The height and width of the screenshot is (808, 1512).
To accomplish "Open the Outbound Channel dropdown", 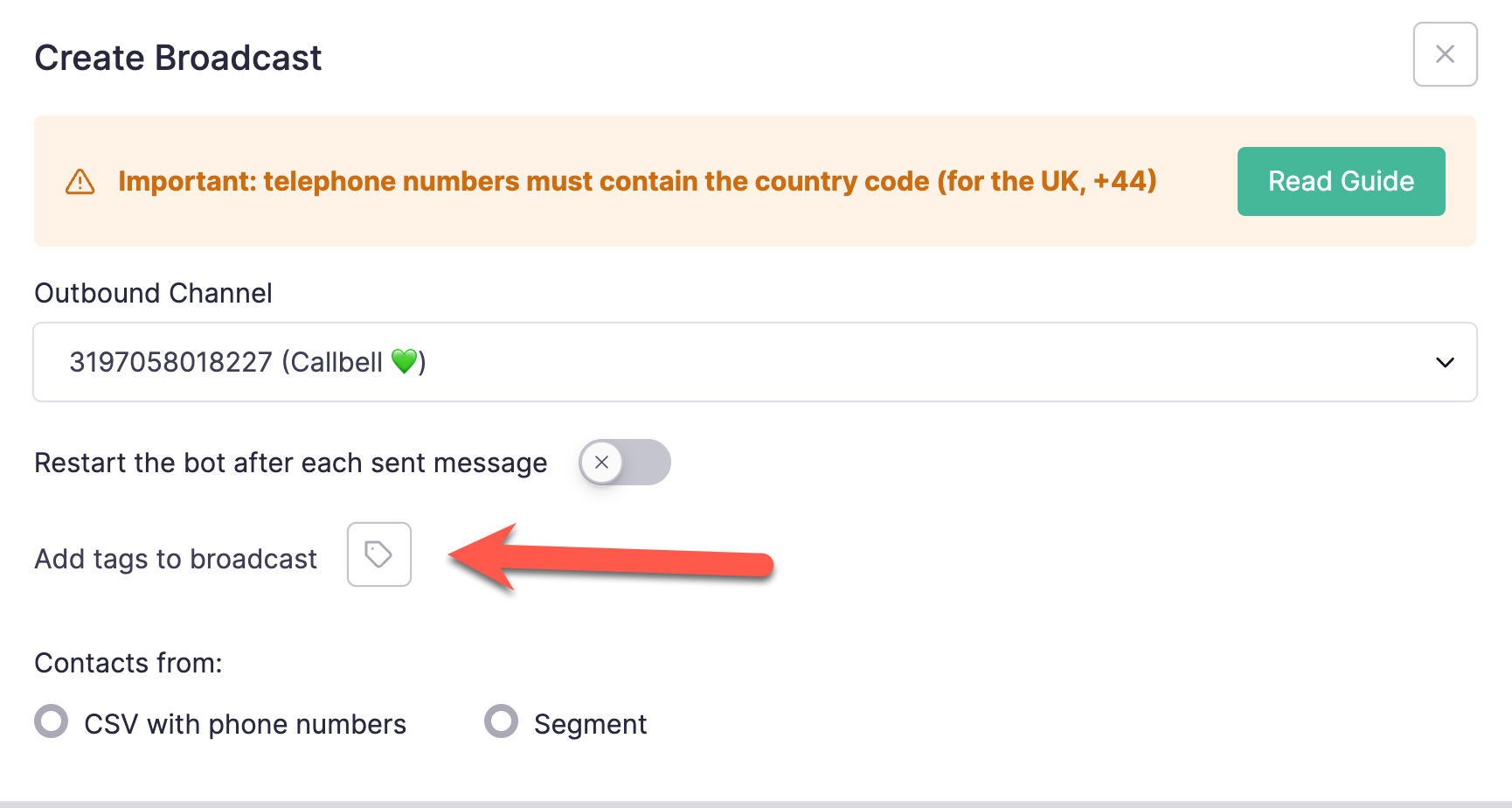I will point(754,362).
